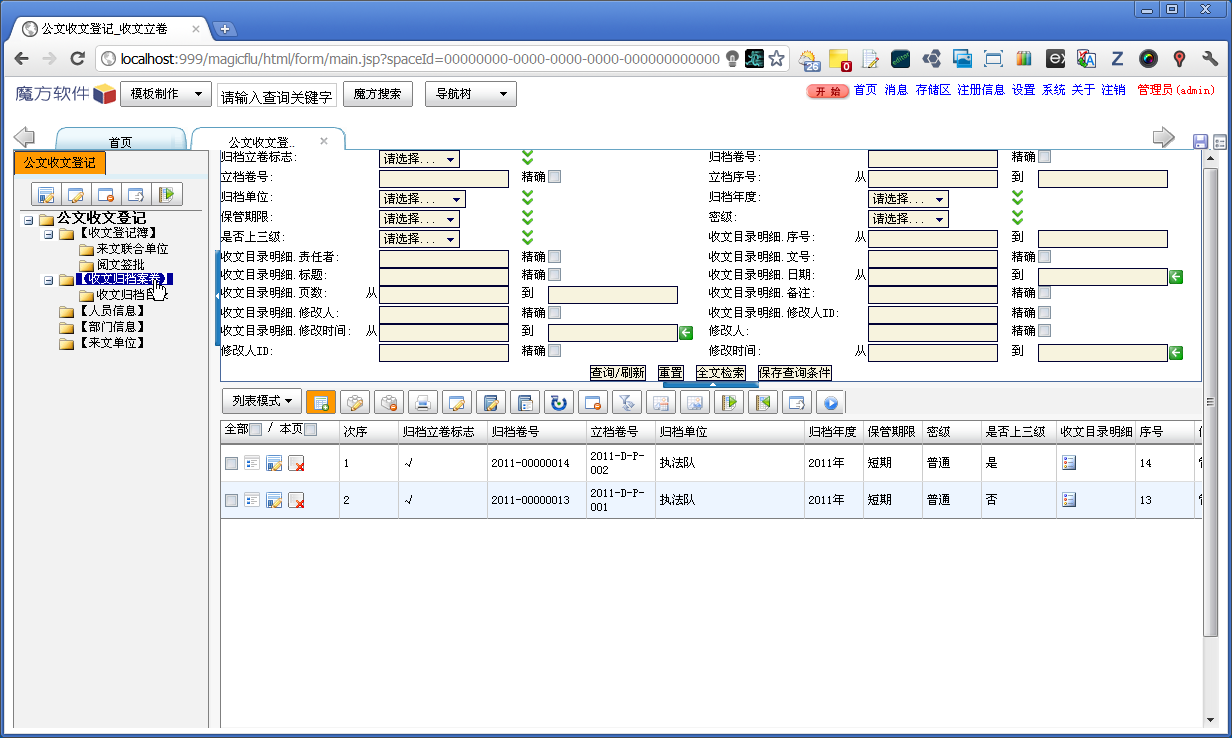Image resolution: width=1232 pixels, height=738 pixels.
Task: Click the edit icon in row 2
Action: click(274, 499)
